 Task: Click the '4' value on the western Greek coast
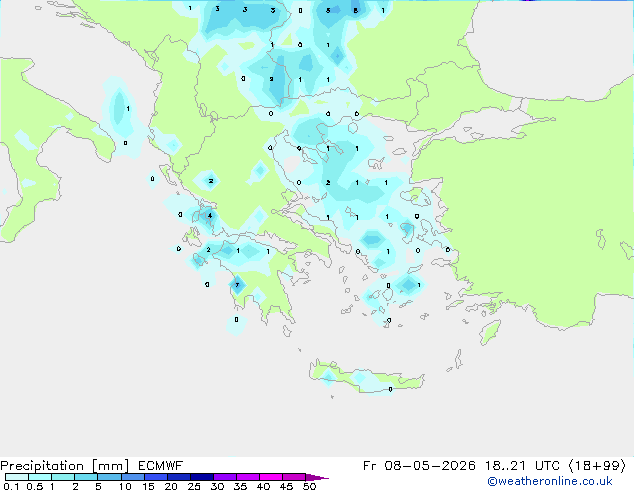209,215
